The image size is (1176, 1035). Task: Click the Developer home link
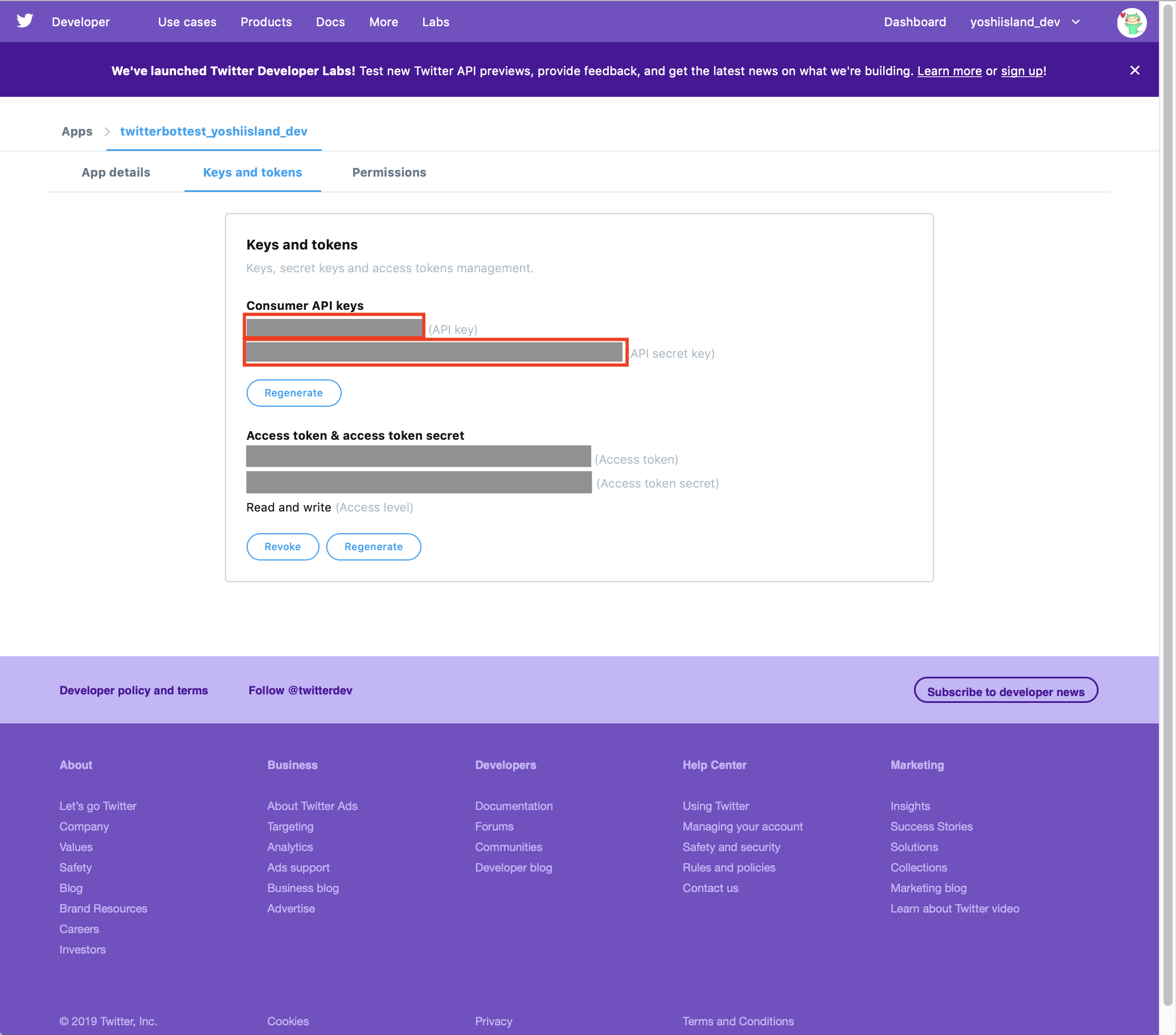click(x=80, y=22)
